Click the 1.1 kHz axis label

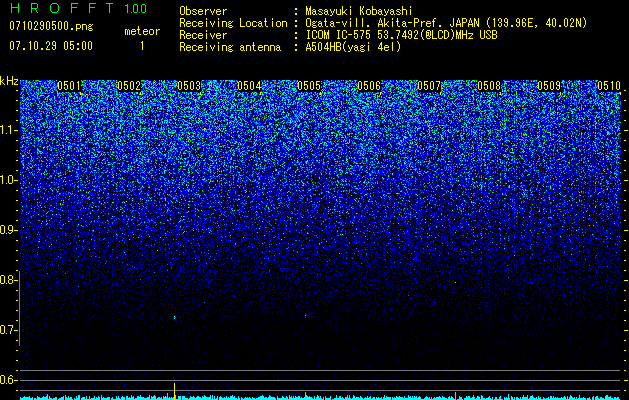9,130
